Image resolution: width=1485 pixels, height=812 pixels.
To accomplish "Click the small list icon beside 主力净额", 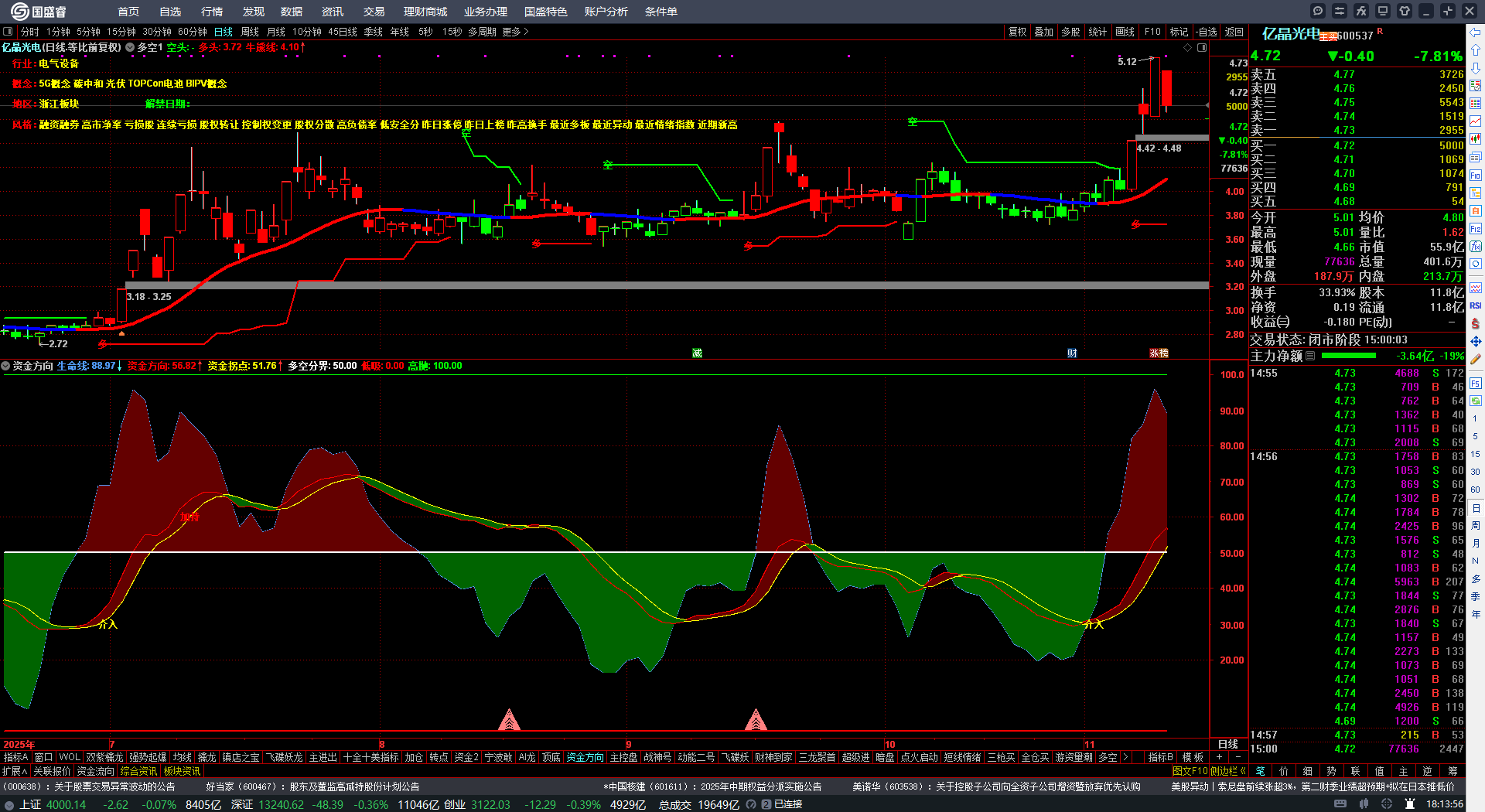I will click(1310, 356).
